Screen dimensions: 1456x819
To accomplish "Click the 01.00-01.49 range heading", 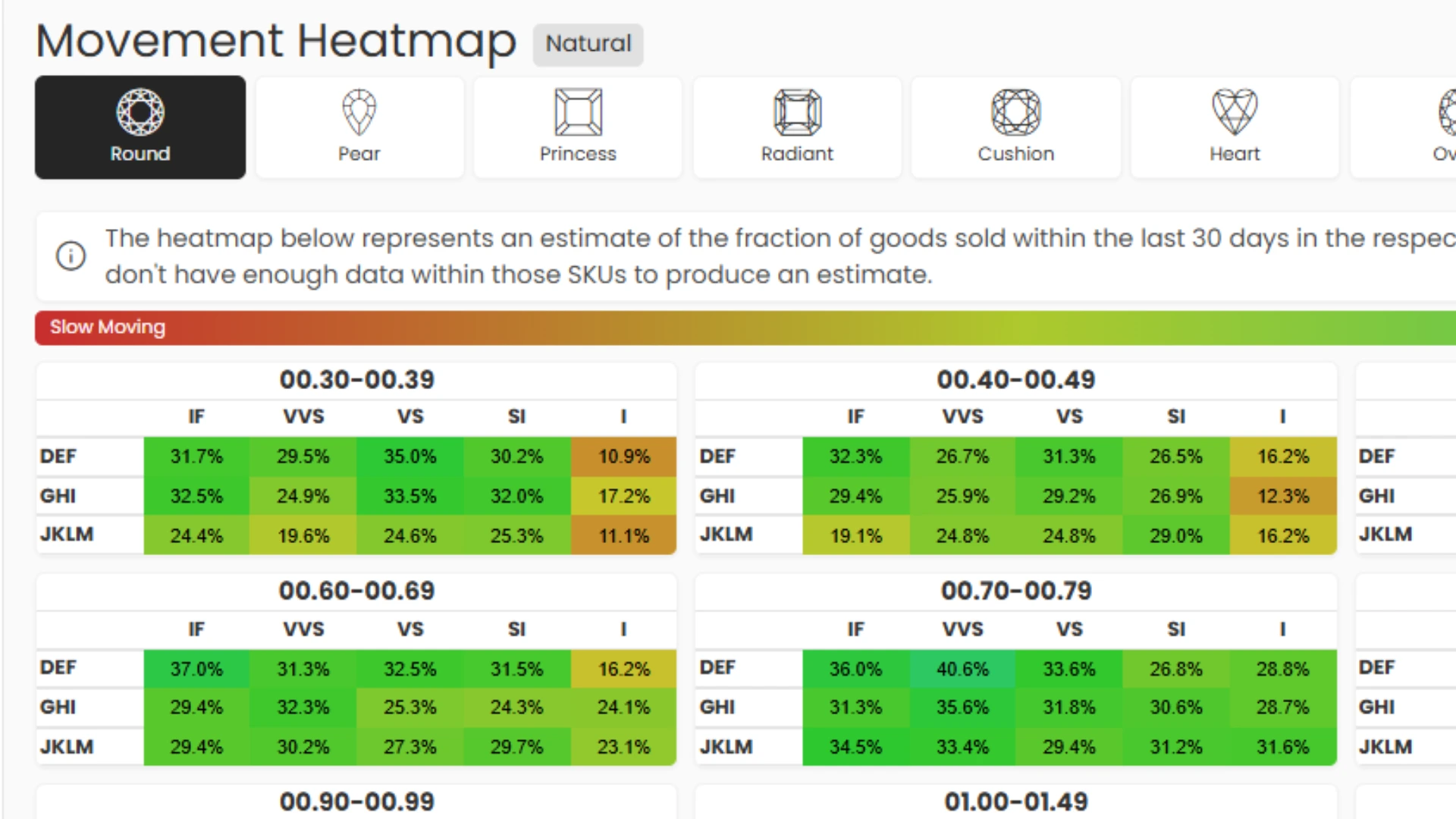I will click(x=1015, y=802).
